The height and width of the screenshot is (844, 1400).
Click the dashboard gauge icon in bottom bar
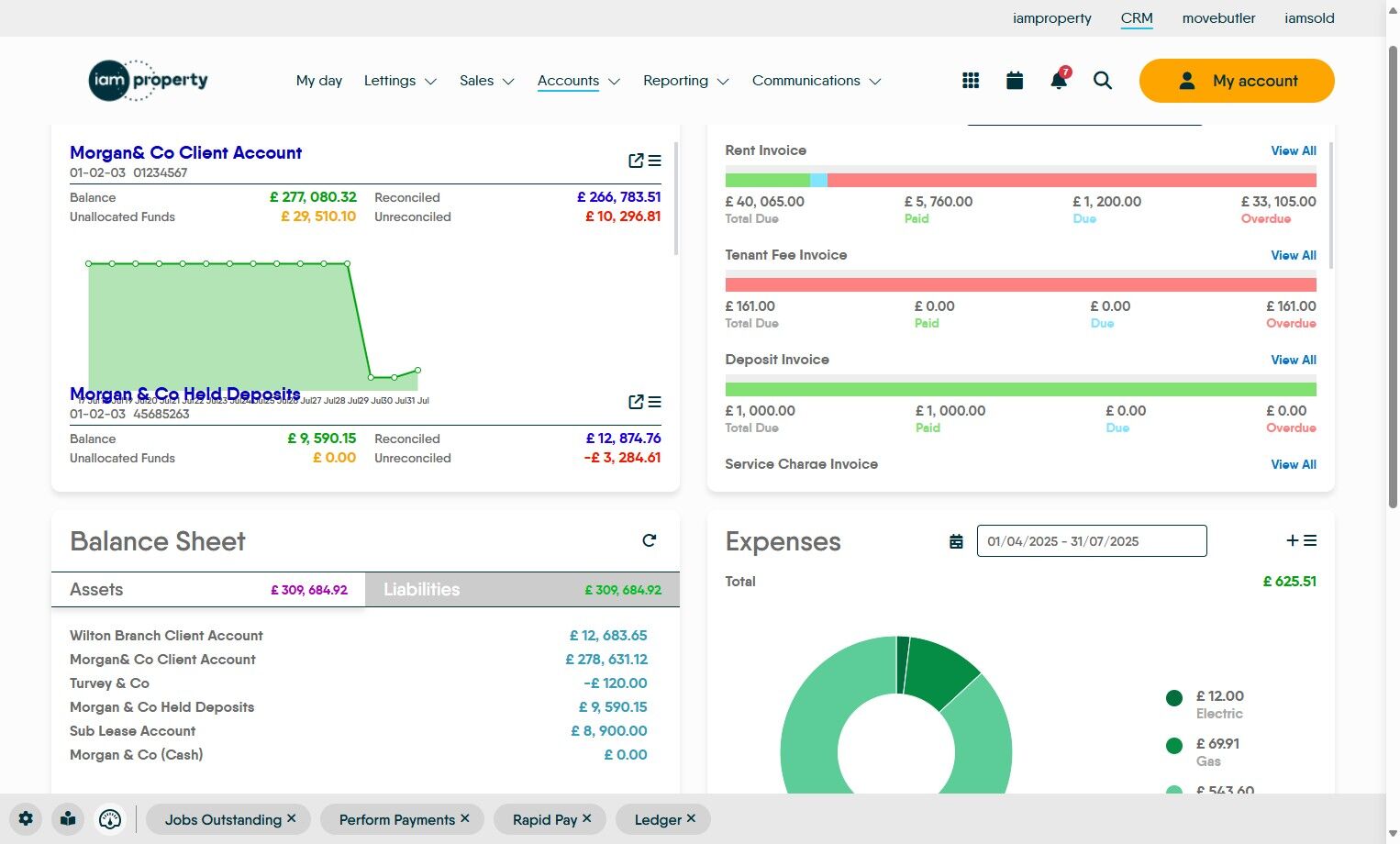point(110,819)
